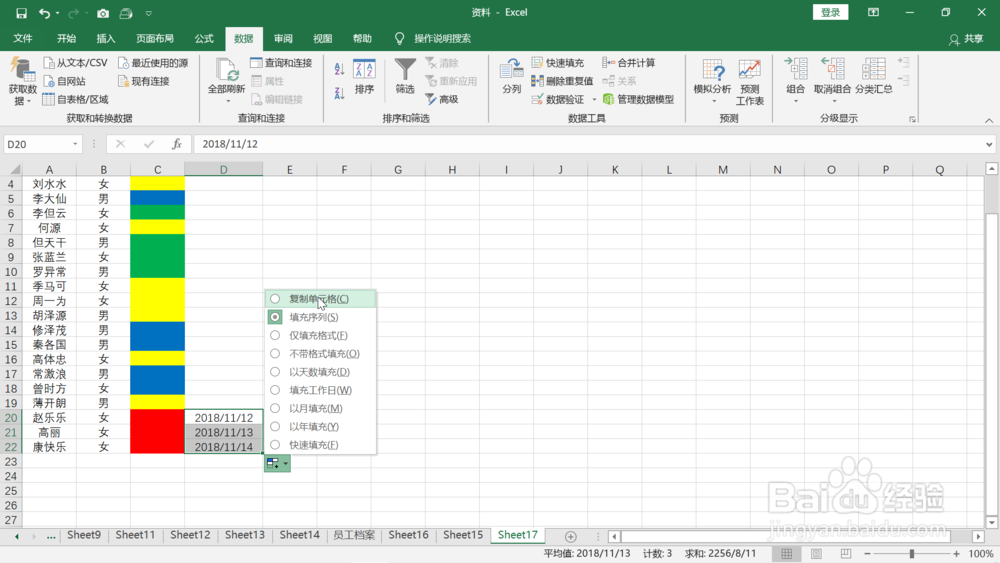Open the AutoFill options dropdown button
The height and width of the screenshot is (563, 1000).
277,464
